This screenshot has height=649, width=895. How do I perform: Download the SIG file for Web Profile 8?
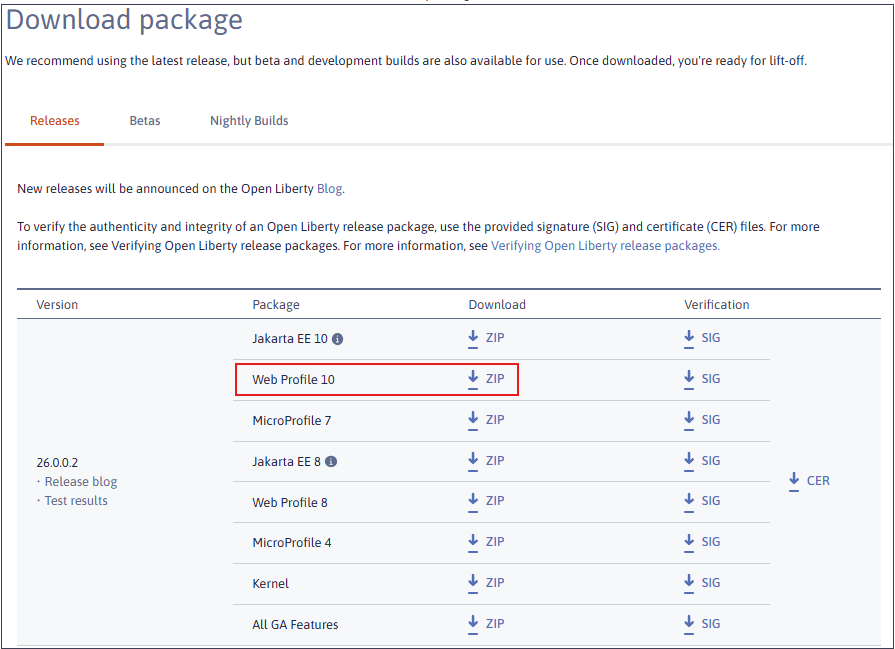702,501
